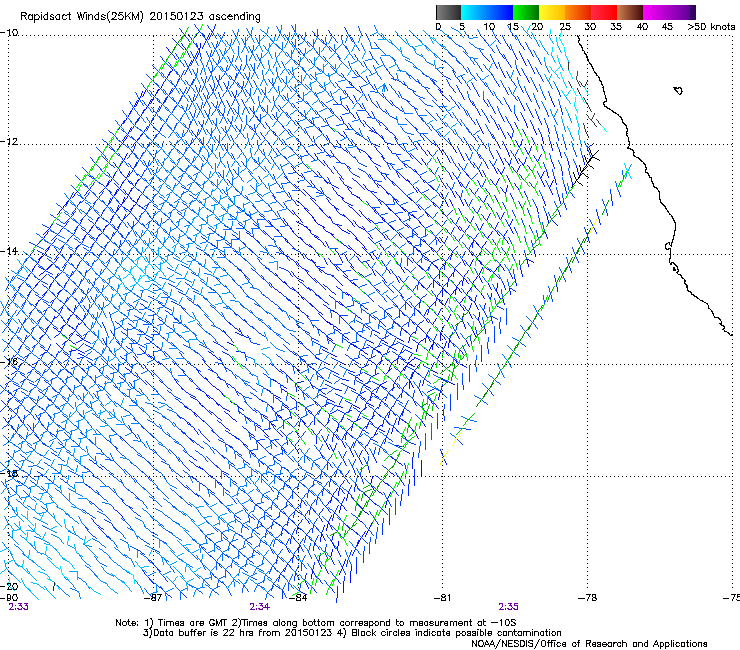Click the 'Data buffer is 22 hrs' note
Screen dimensions: 740x650
tap(352, 633)
